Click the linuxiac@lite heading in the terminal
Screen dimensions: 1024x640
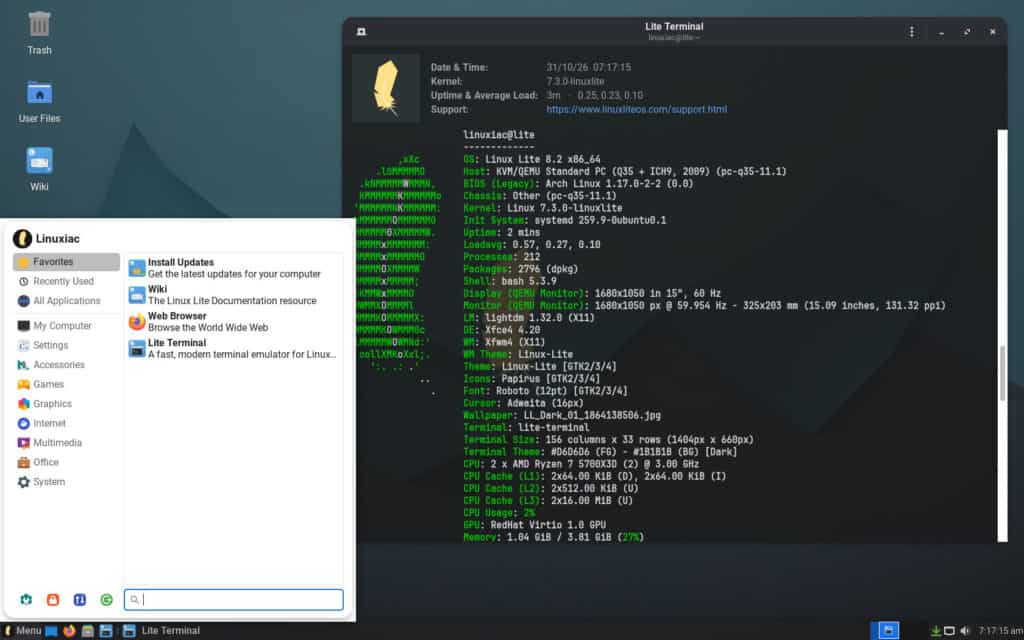[499, 135]
